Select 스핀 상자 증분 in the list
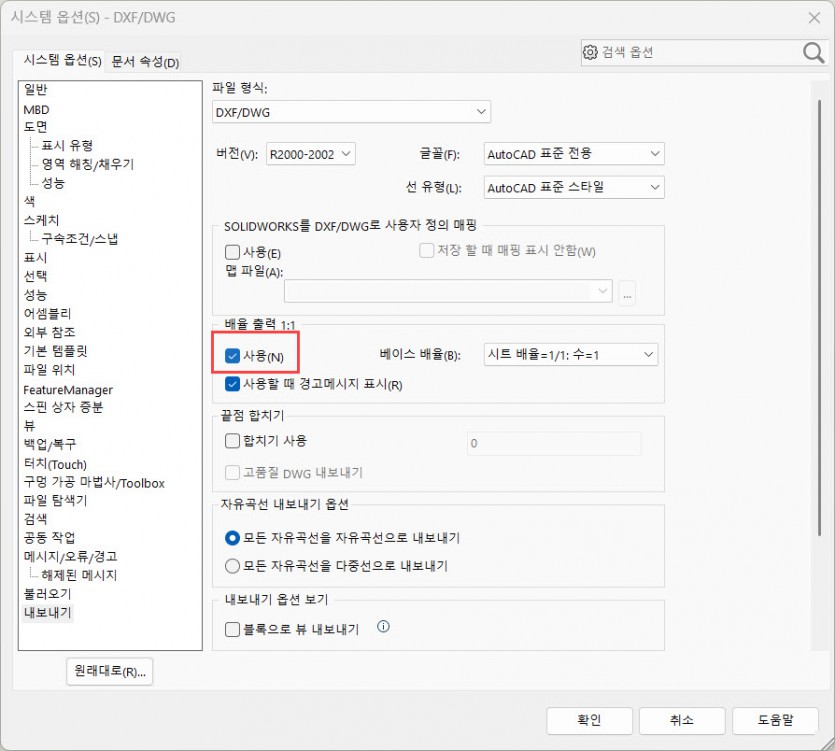 point(63,407)
